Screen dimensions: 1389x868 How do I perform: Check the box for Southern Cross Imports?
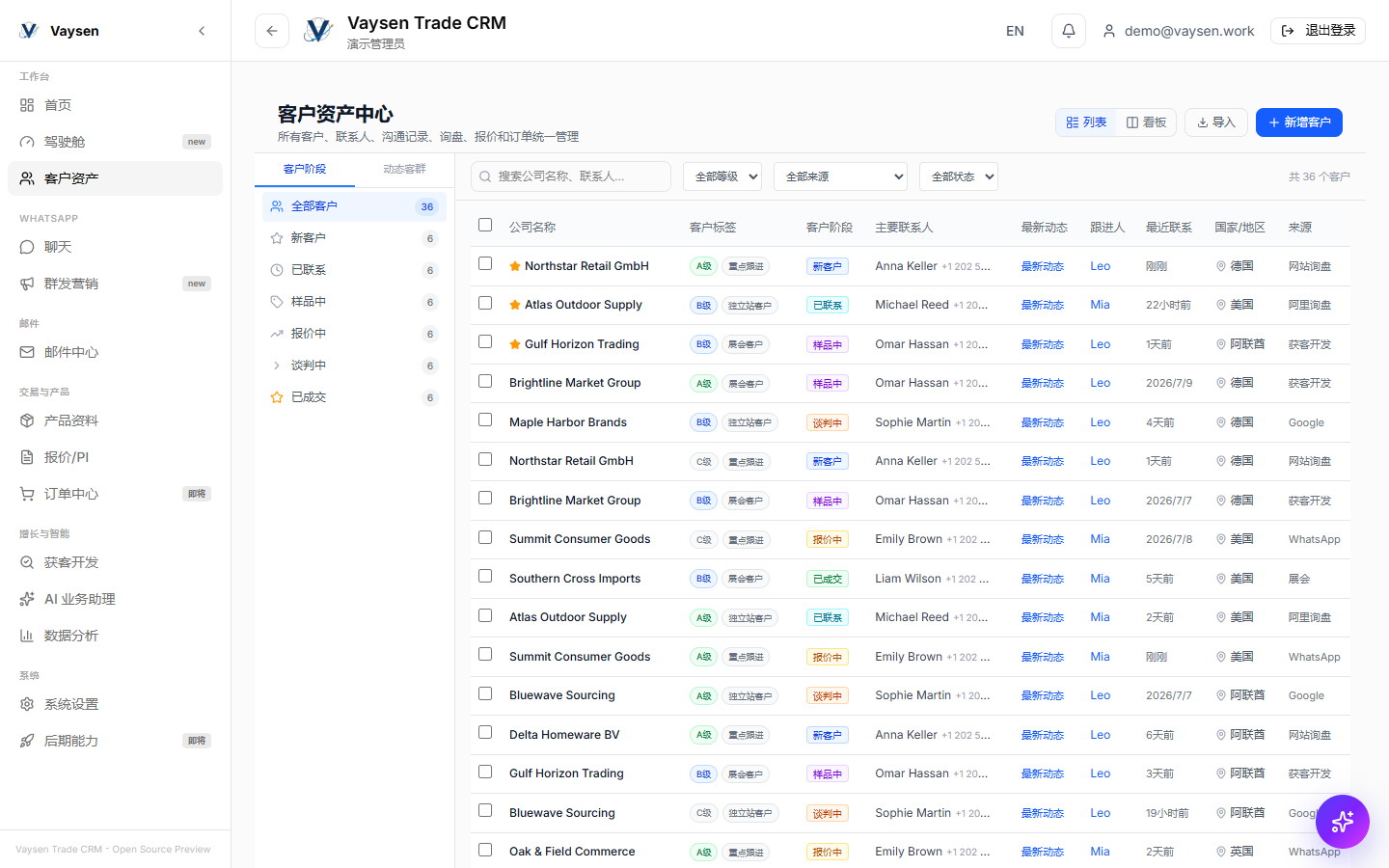pos(485,576)
